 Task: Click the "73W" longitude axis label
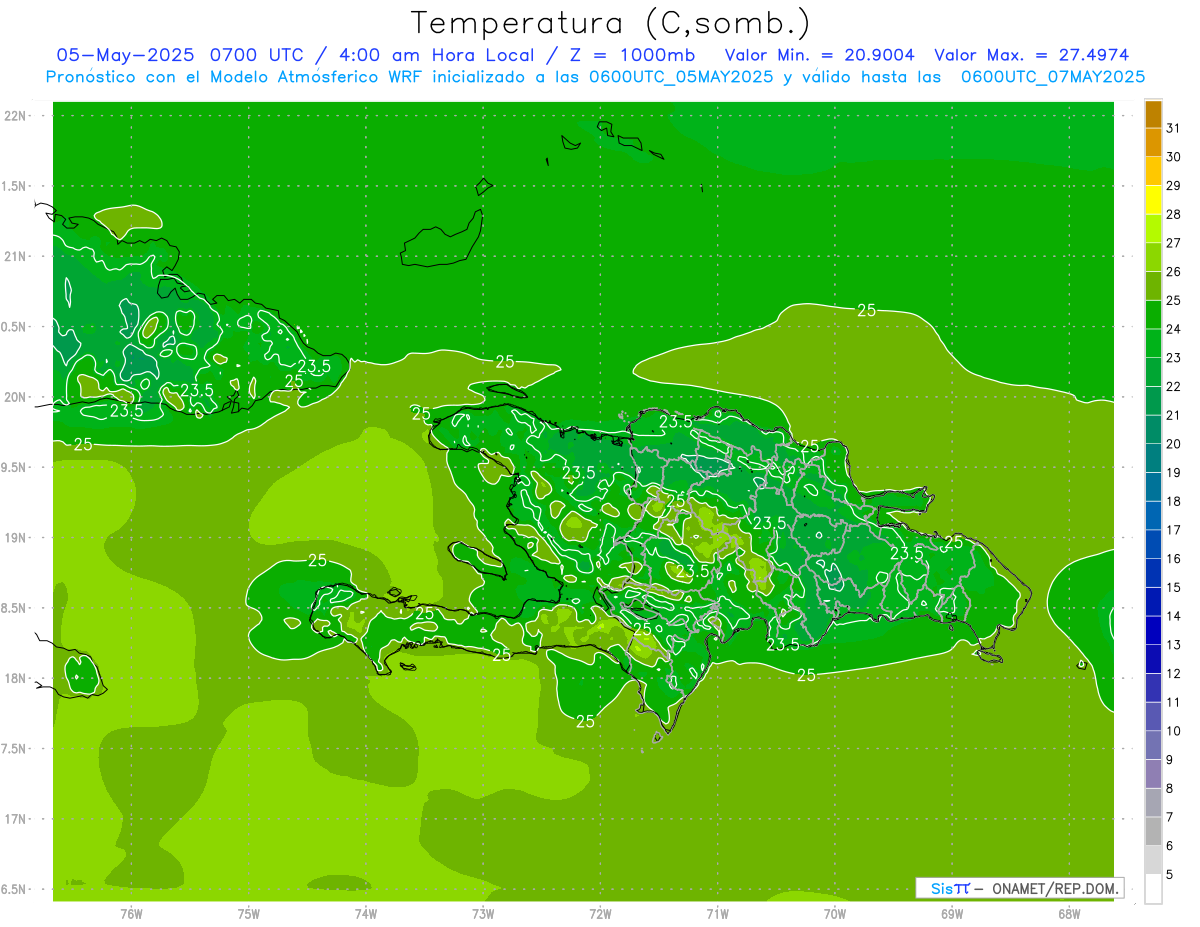pyautogui.click(x=483, y=913)
